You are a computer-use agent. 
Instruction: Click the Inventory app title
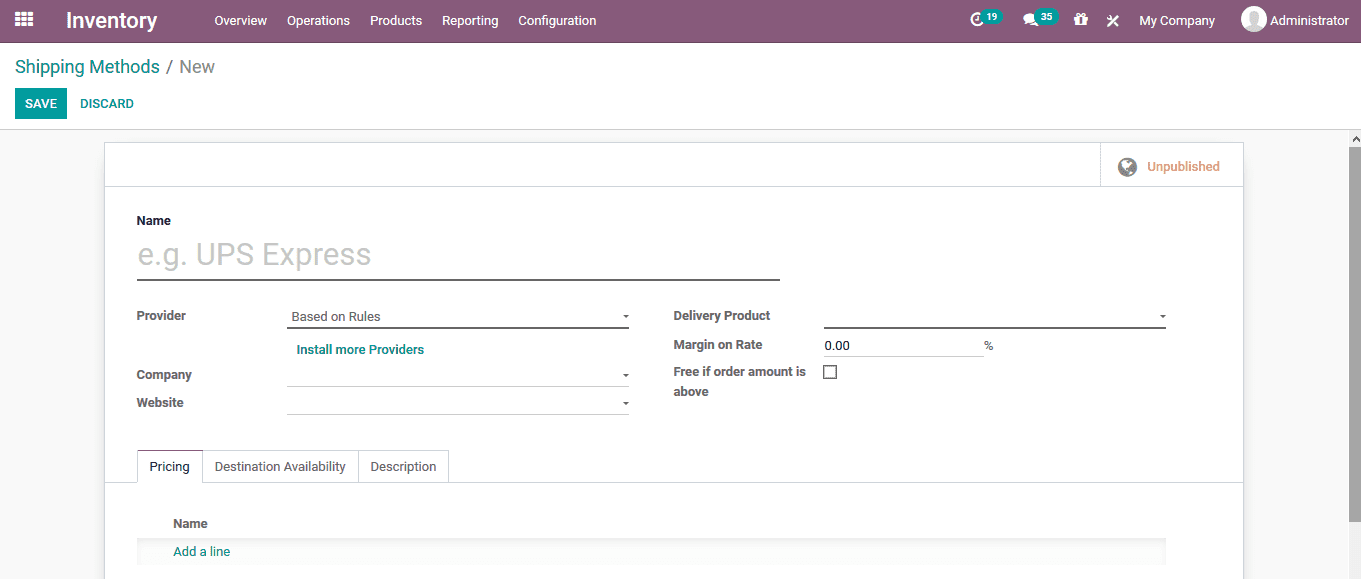pos(111,20)
